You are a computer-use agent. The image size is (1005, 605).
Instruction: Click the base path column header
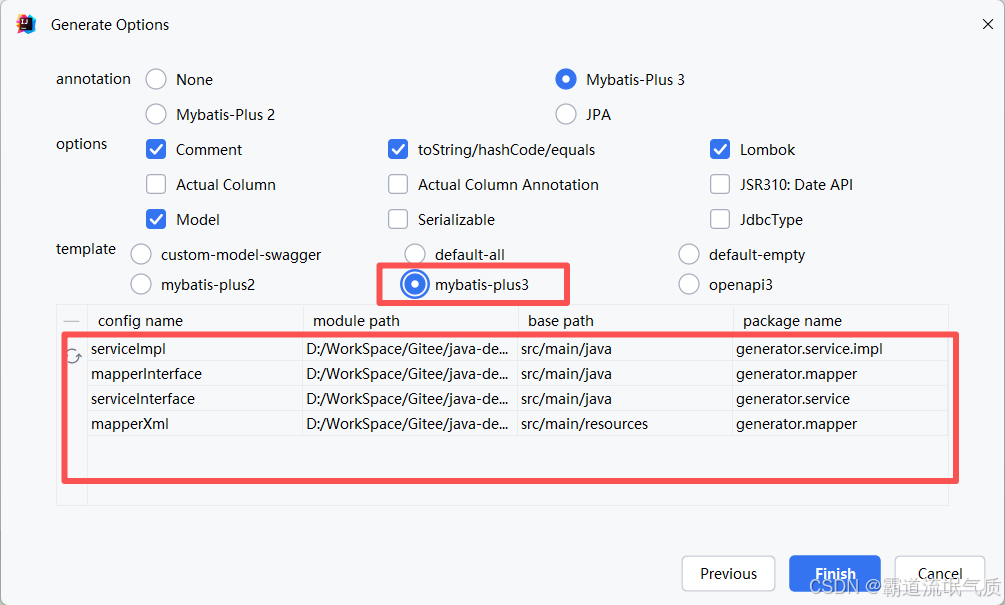pyautogui.click(x=626, y=321)
